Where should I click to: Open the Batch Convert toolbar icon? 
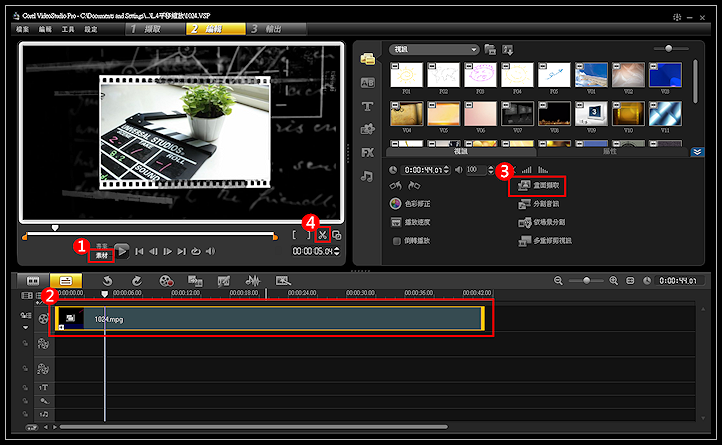tap(195, 281)
